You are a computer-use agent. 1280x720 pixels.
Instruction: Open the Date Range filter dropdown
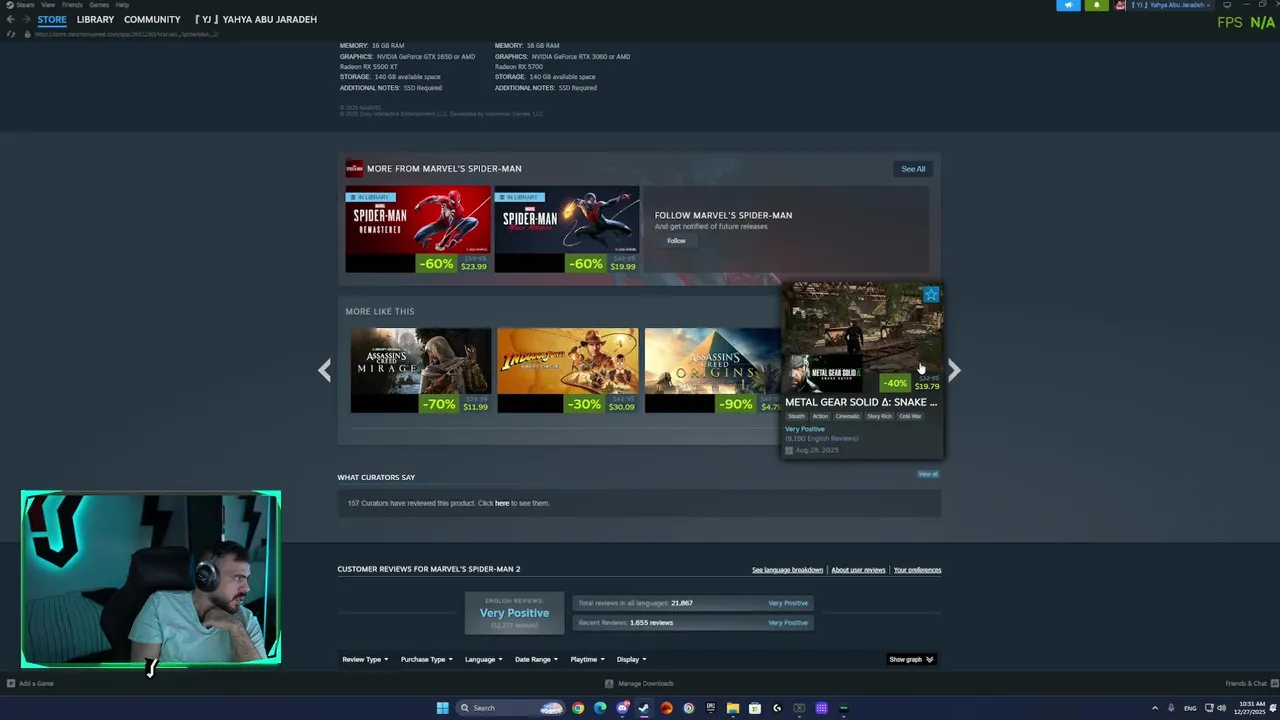coord(536,659)
